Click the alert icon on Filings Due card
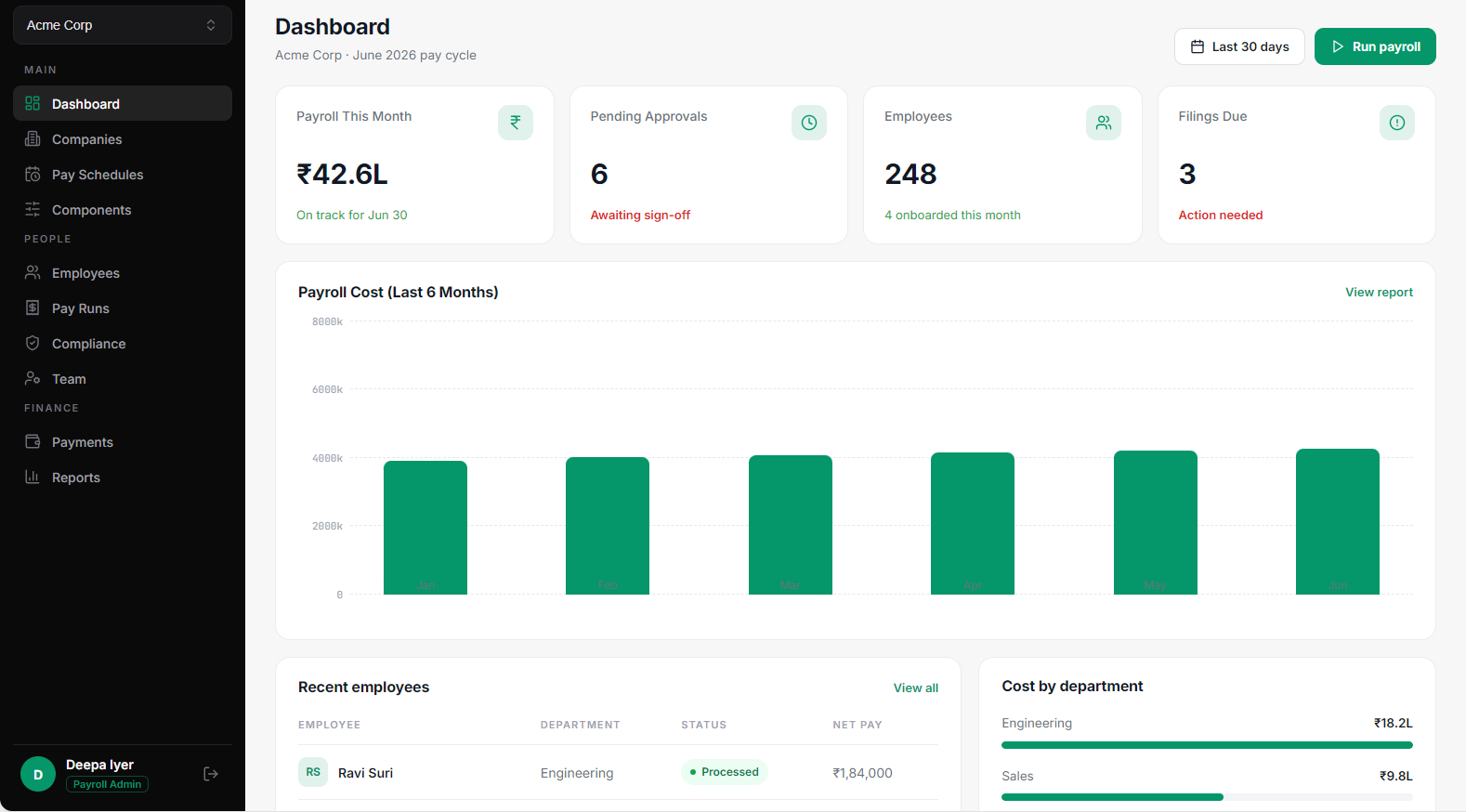The image size is (1466, 812). pyautogui.click(x=1397, y=123)
